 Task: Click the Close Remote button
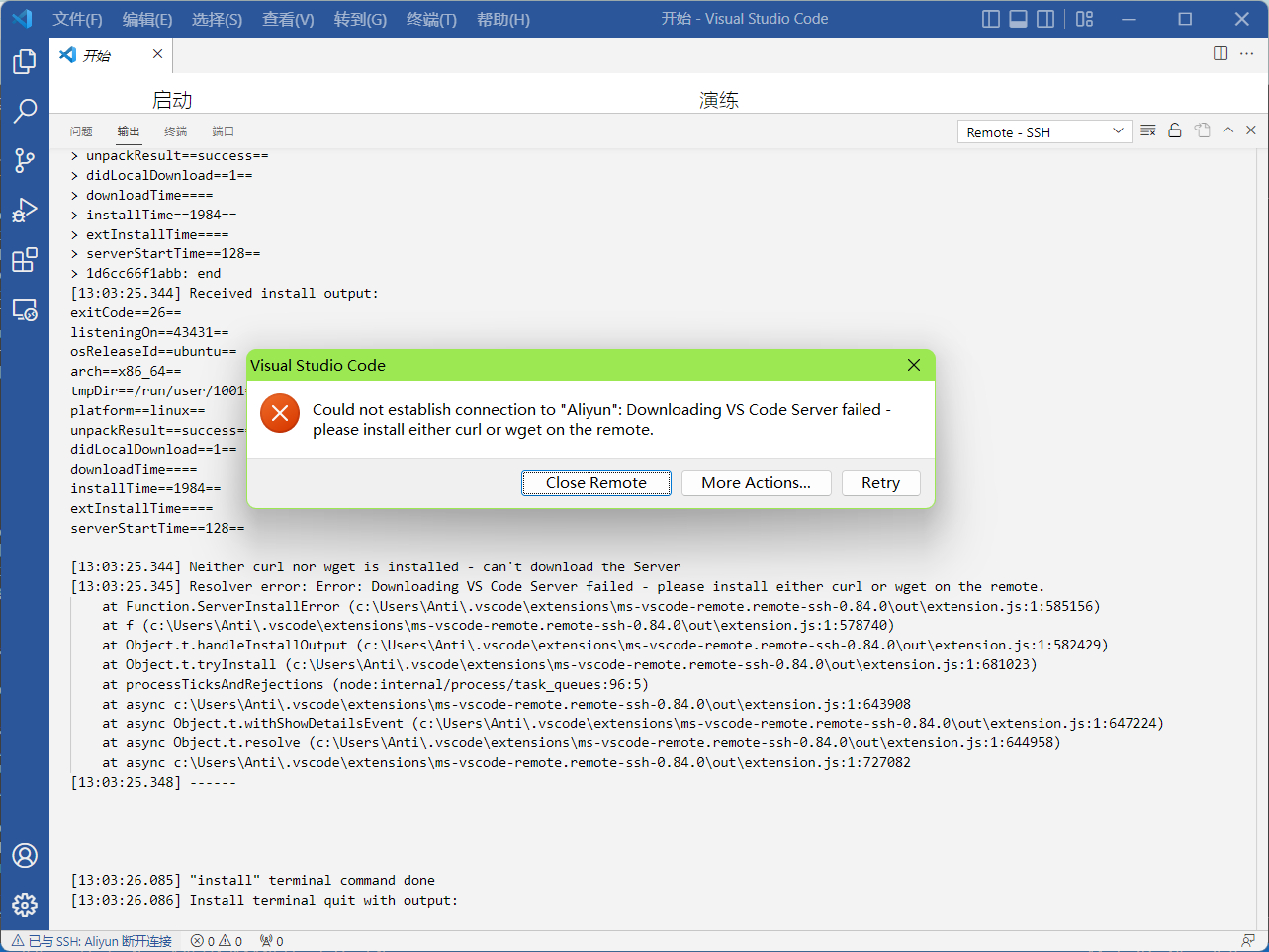(x=596, y=482)
